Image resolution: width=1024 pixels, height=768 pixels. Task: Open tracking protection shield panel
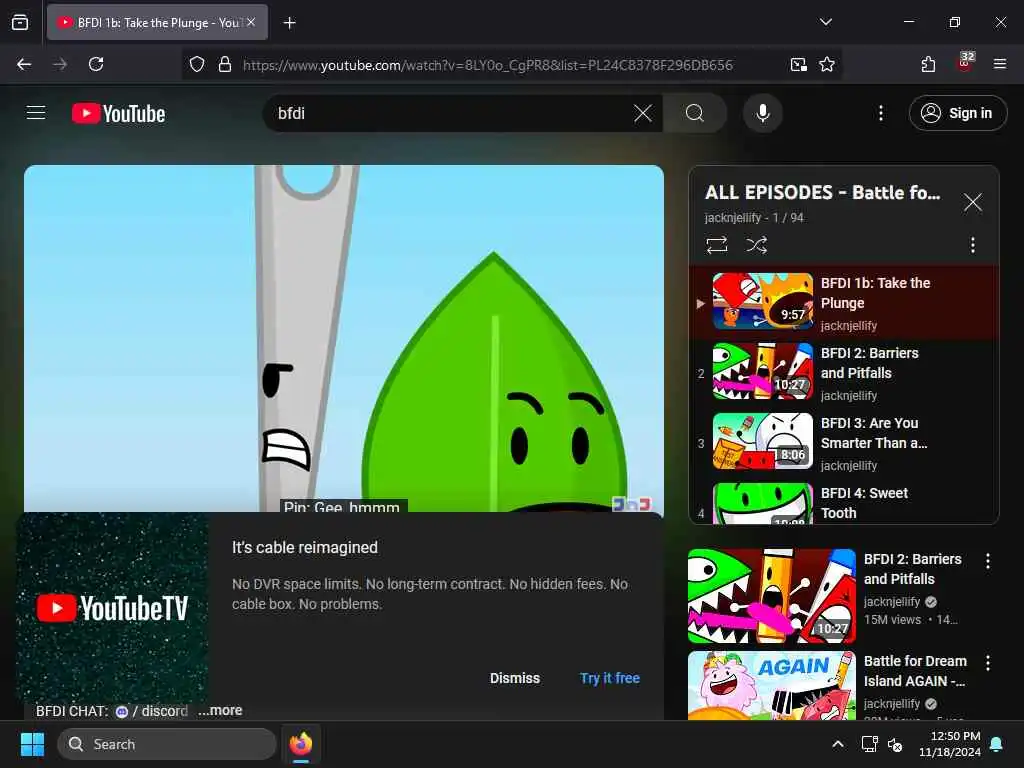[x=197, y=64]
